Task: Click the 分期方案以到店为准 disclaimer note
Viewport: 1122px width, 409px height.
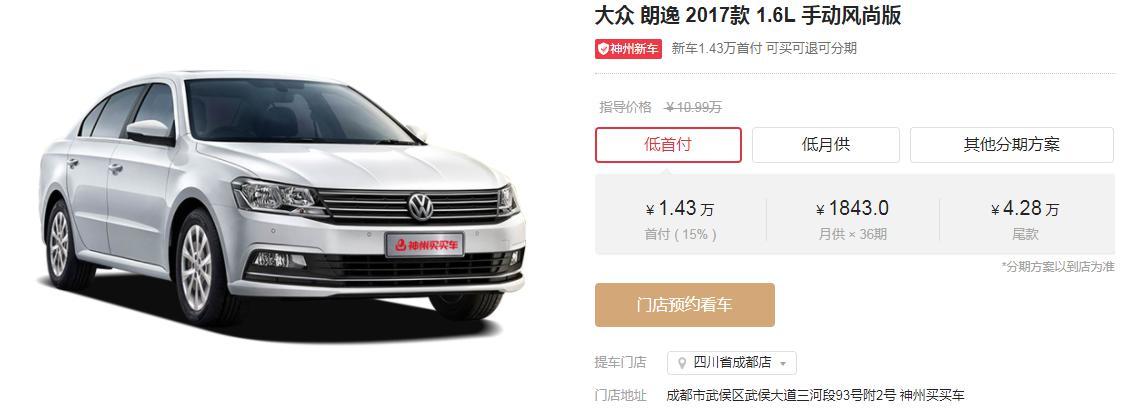Action: coord(1058,266)
